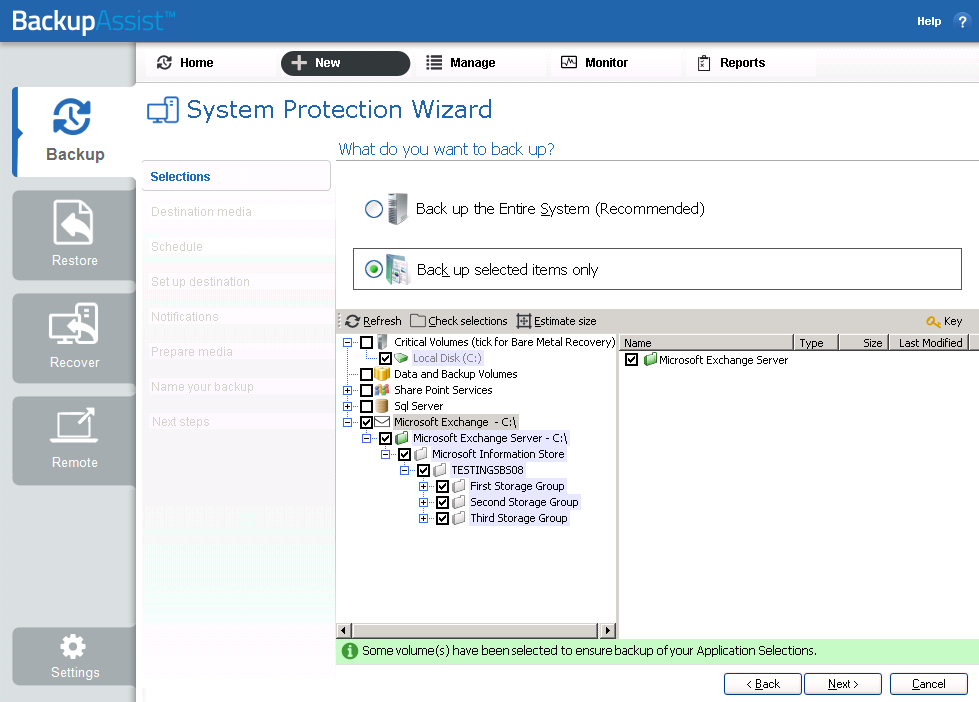Click the Next button
The image size is (979, 702).
(x=843, y=684)
